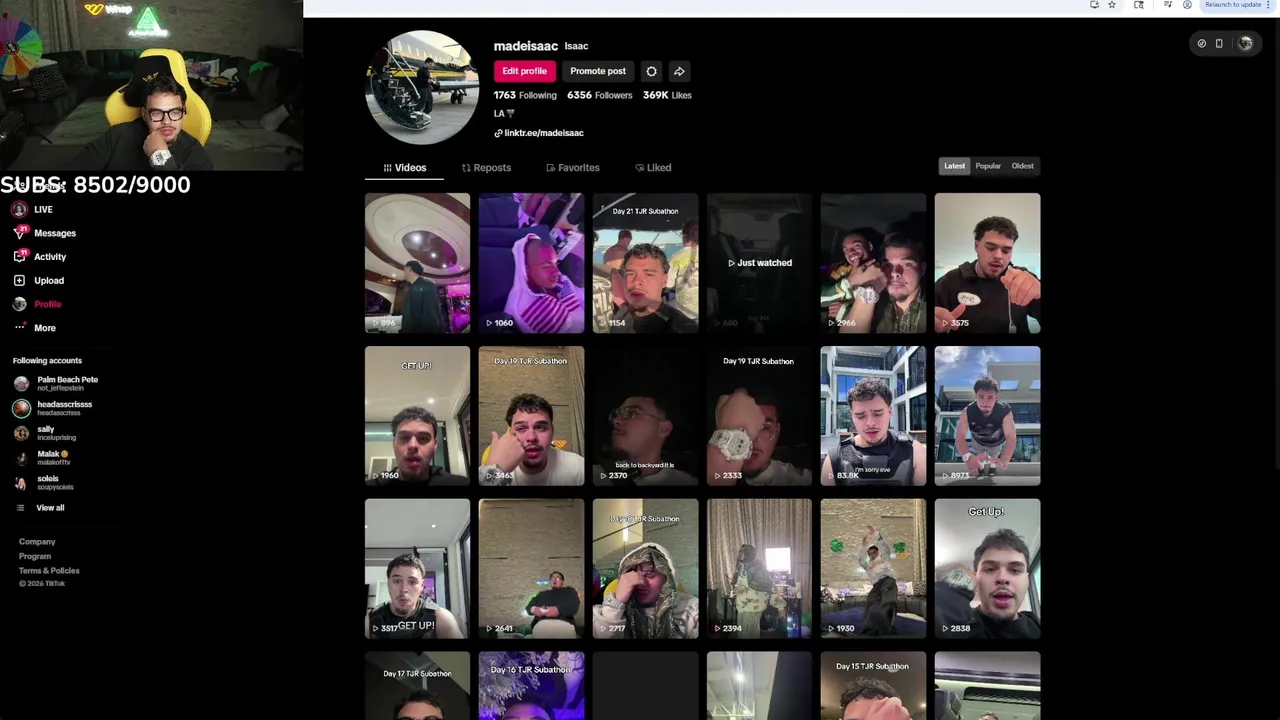
Task: Open tab search icon in Chrome toolbar
Action: [1138, 5]
